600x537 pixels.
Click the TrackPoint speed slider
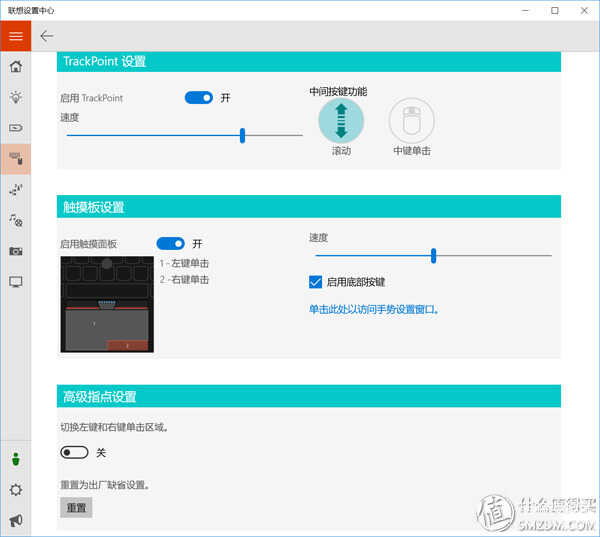click(184, 135)
